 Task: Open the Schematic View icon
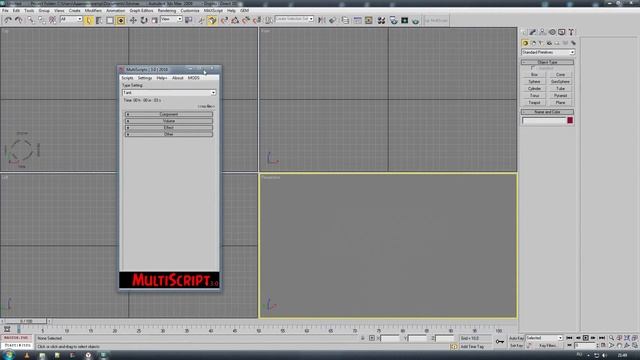pos(369,20)
